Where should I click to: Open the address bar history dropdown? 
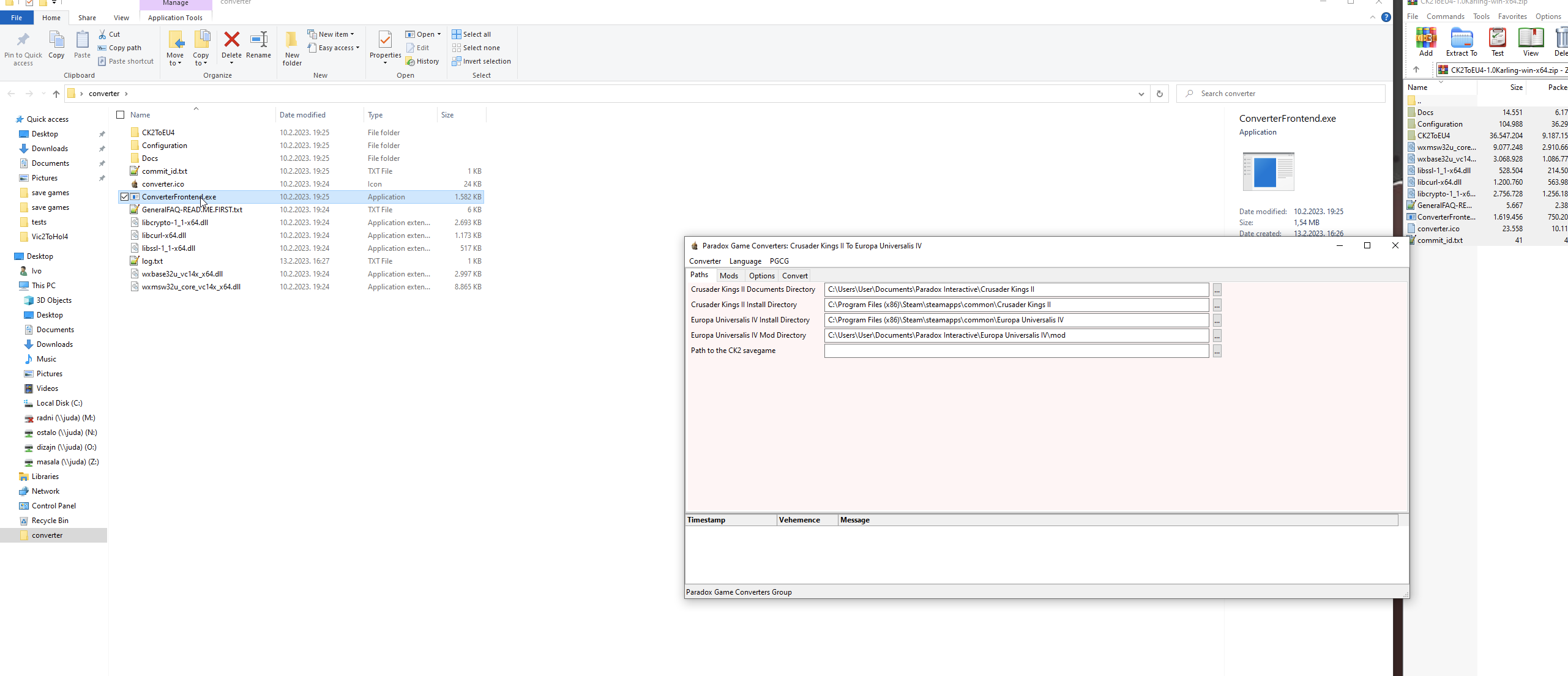pyautogui.click(x=1141, y=94)
